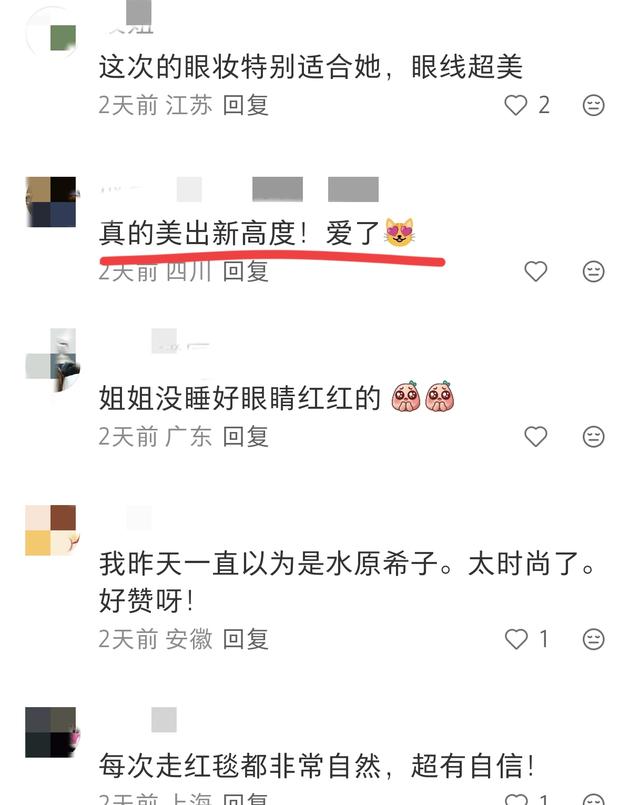Tap 回复 on the 四川 comment
640x805 pixels.
(x=245, y=272)
